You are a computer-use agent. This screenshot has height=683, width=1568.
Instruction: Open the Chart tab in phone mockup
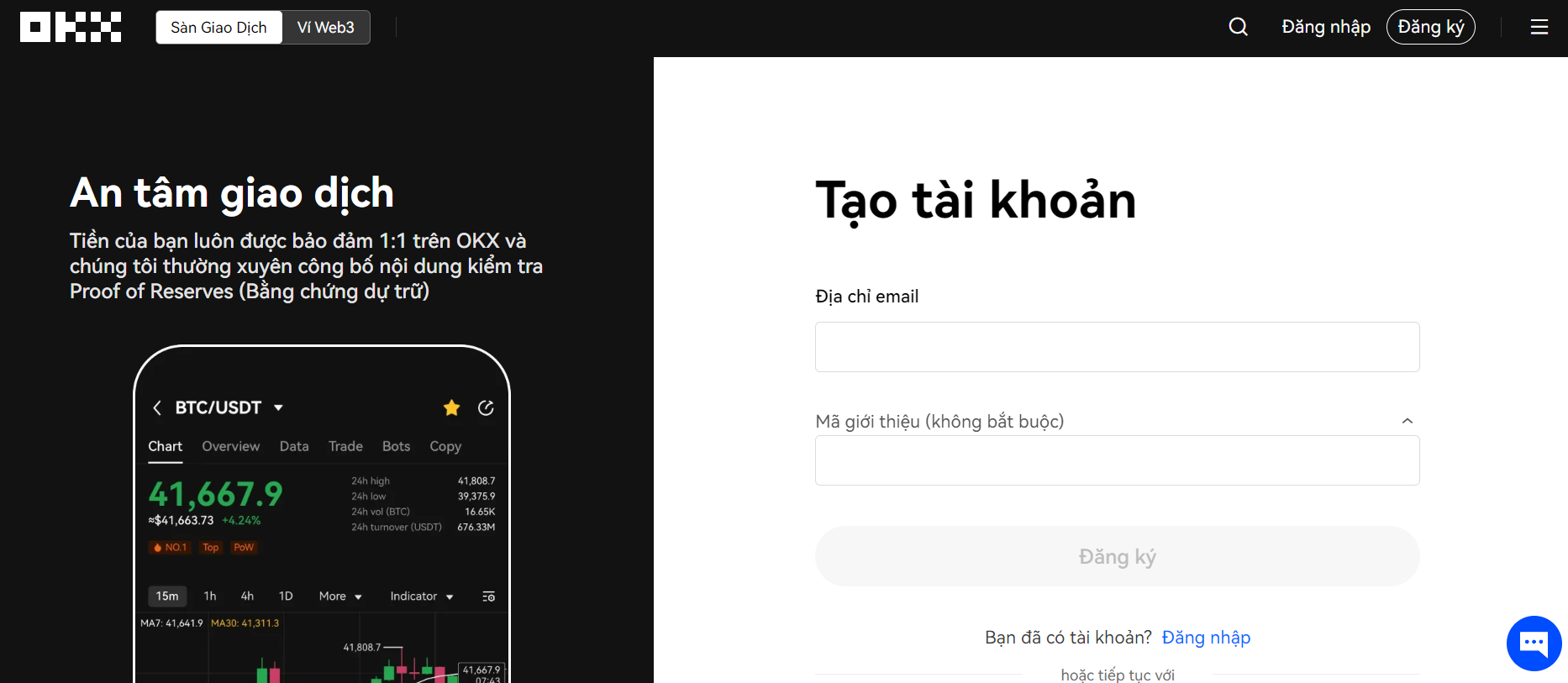tap(166, 446)
